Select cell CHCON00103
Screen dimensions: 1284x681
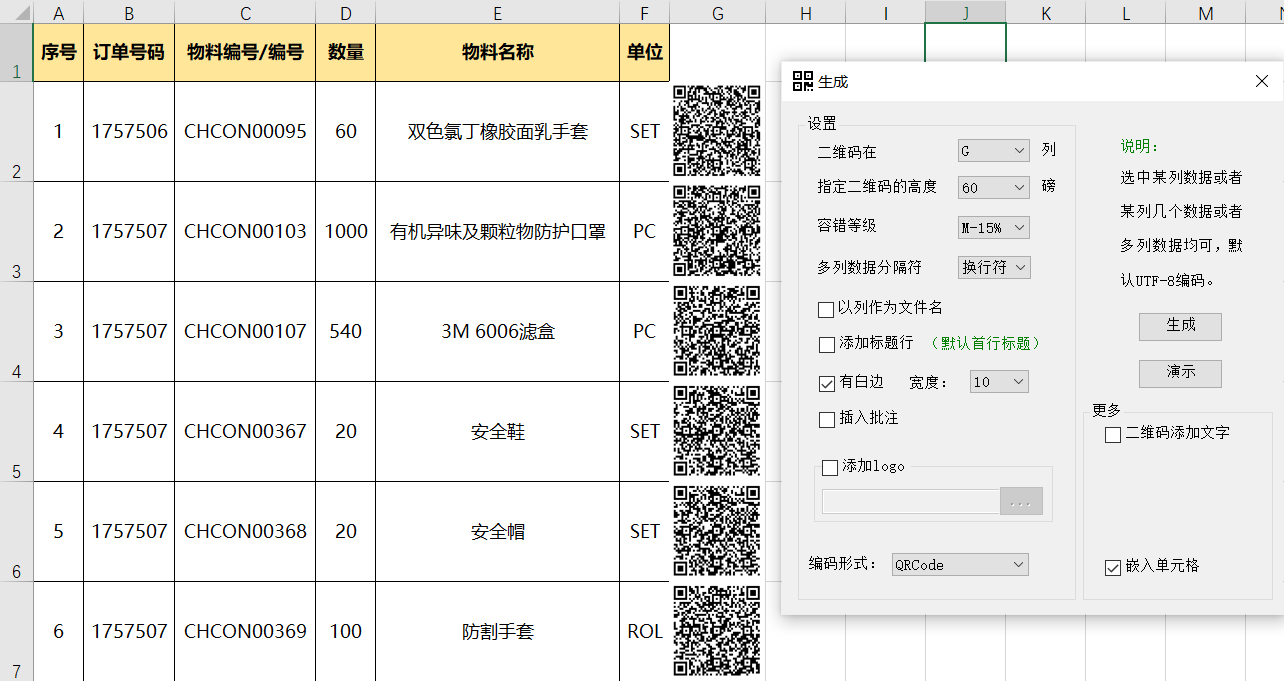point(245,232)
